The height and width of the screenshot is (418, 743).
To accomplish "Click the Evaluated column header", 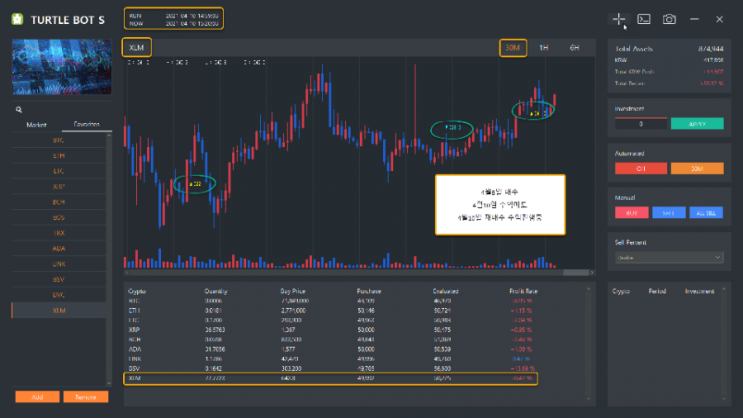I will [445, 291].
